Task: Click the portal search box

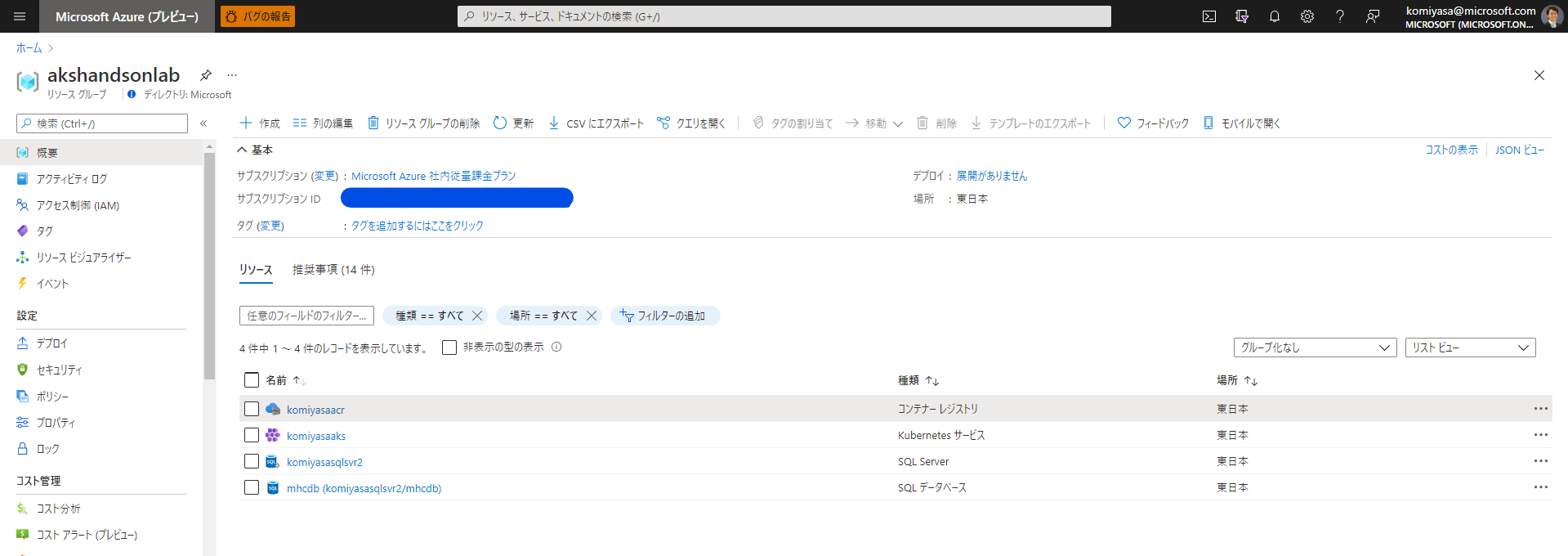Action: pos(784,16)
